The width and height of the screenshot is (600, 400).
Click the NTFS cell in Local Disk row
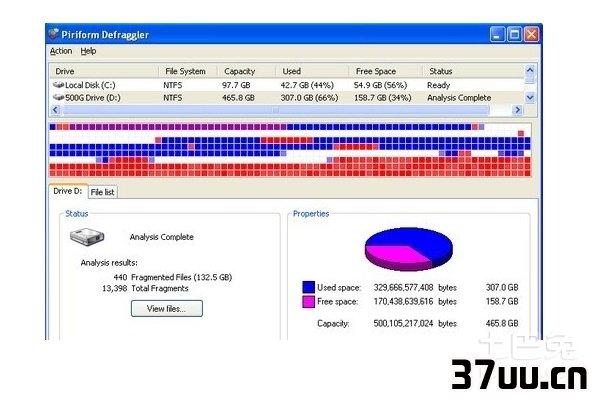coord(173,85)
